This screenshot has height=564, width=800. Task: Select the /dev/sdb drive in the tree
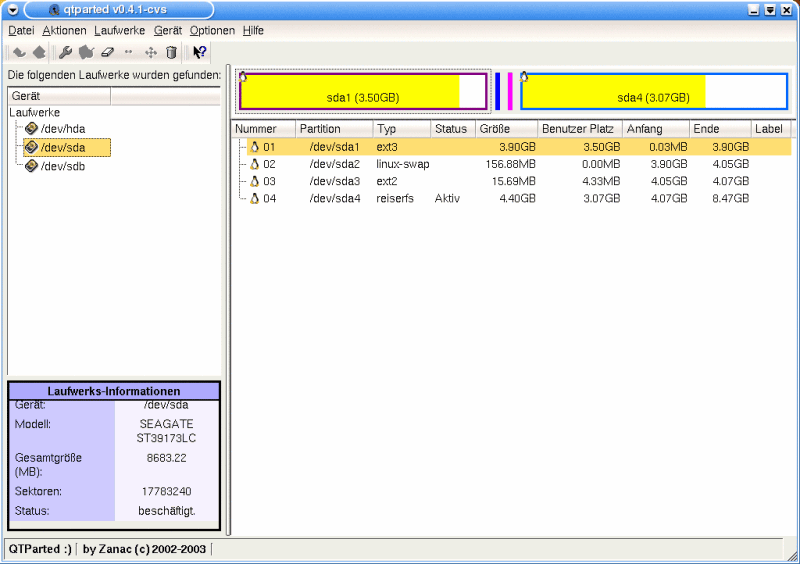click(x=61, y=165)
